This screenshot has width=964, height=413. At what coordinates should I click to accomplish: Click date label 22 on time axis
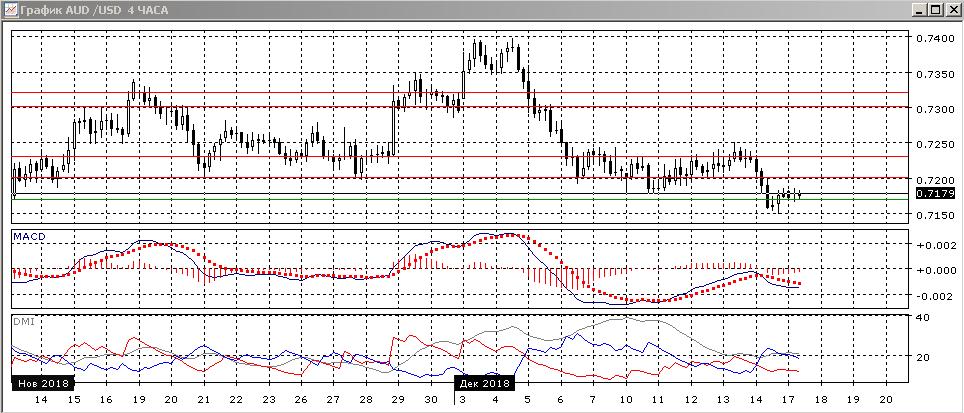point(235,399)
